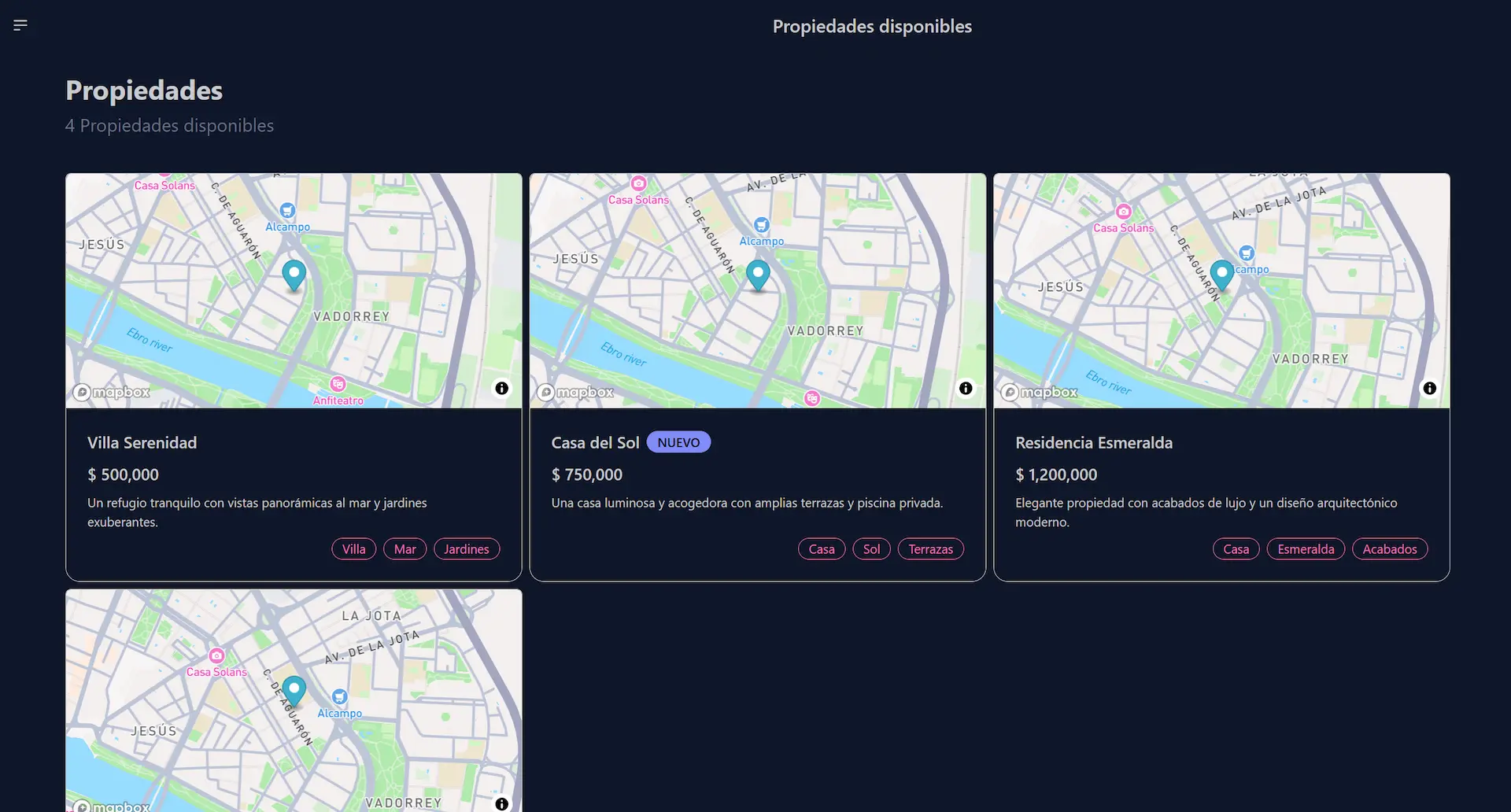The height and width of the screenshot is (812, 1511).
Task: Select the Jardines tag
Action: click(x=467, y=549)
